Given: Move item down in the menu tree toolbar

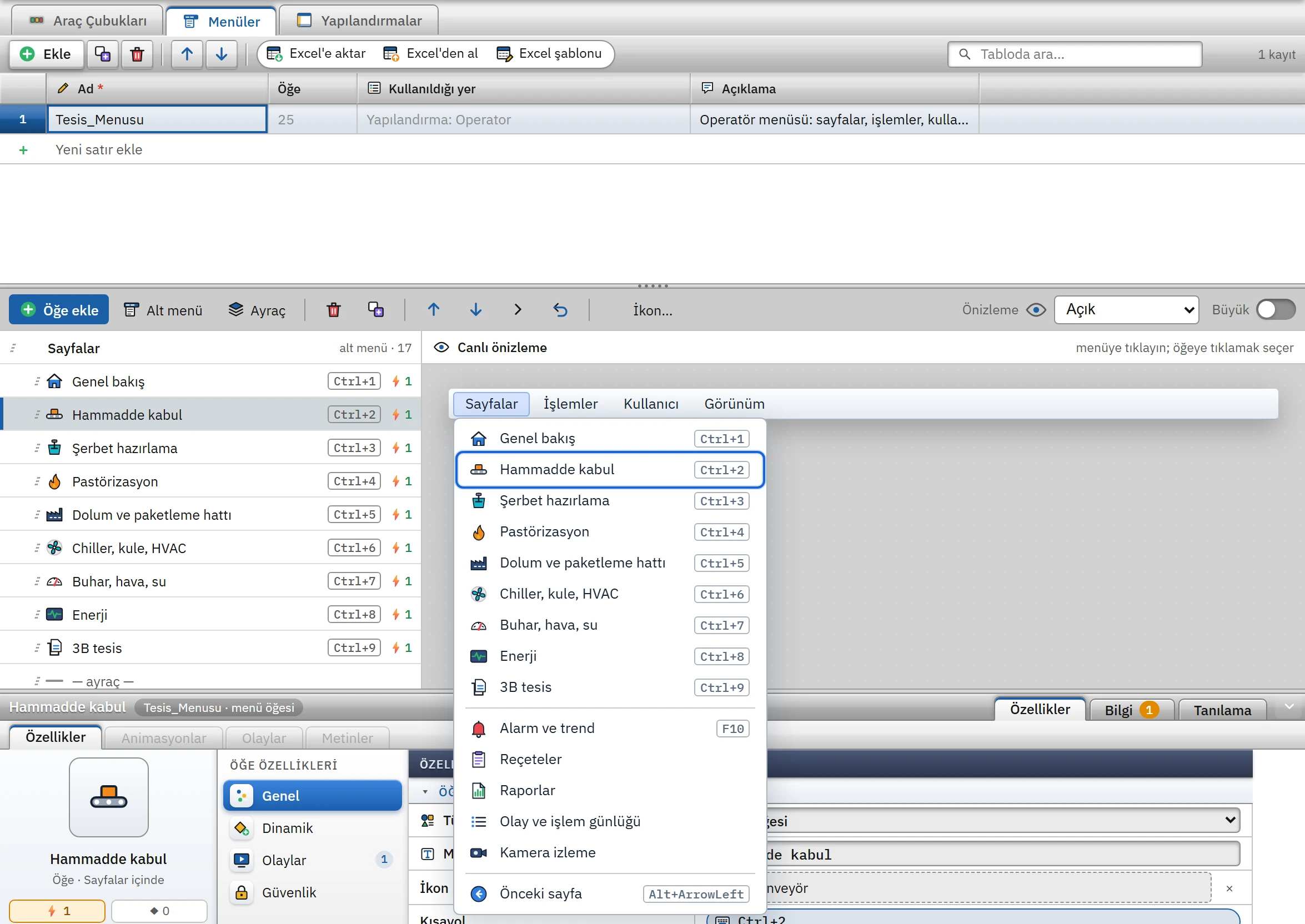Looking at the screenshot, I should [x=475, y=310].
